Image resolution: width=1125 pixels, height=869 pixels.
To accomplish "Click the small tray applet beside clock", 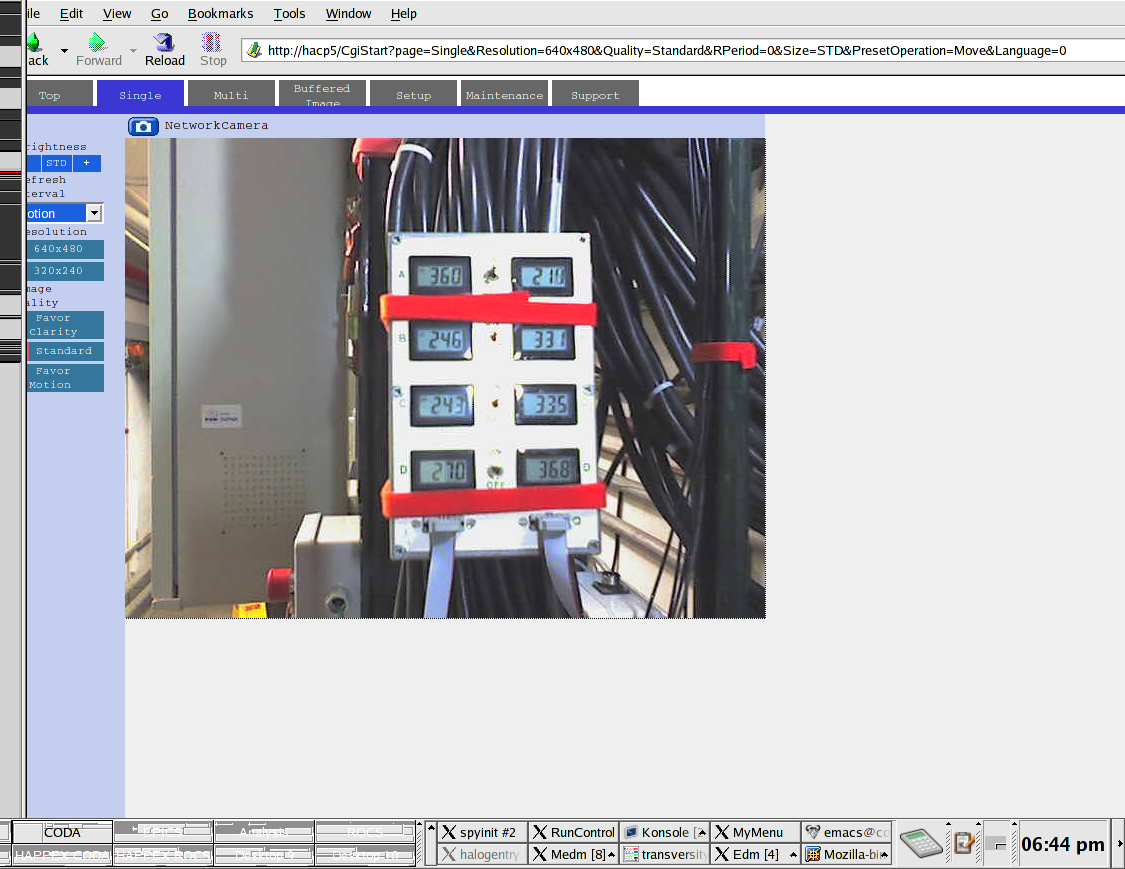I will click(x=996, y=844).
